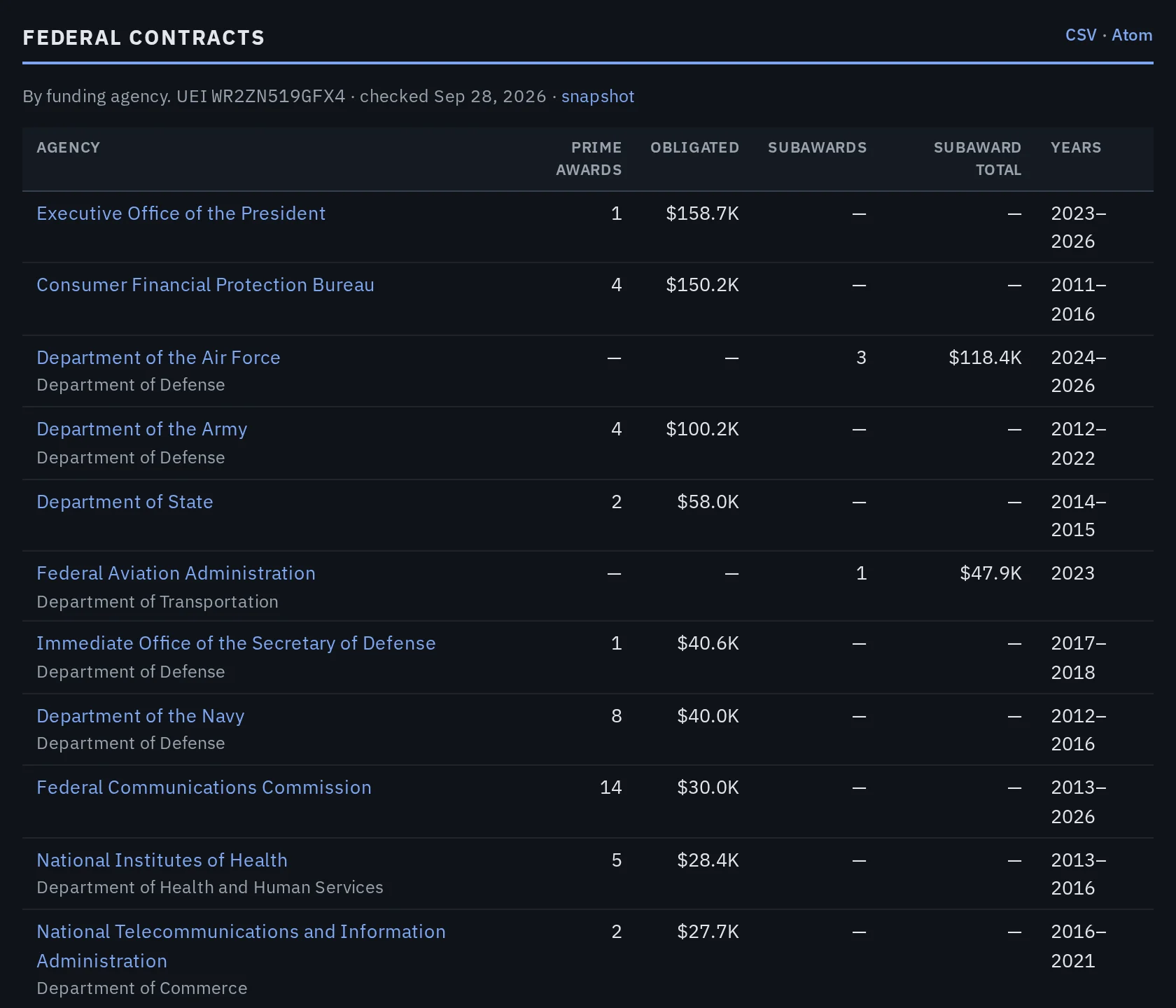
Task: Select the $28.4K obligated amount
Action: coord(708,860)
